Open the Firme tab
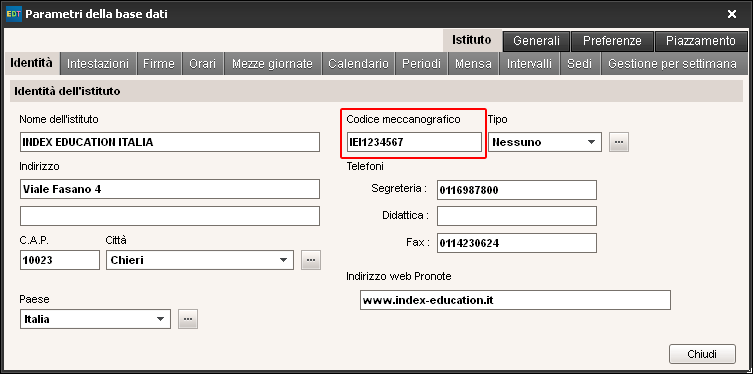 pyautogui.click(x=159, y=64)
